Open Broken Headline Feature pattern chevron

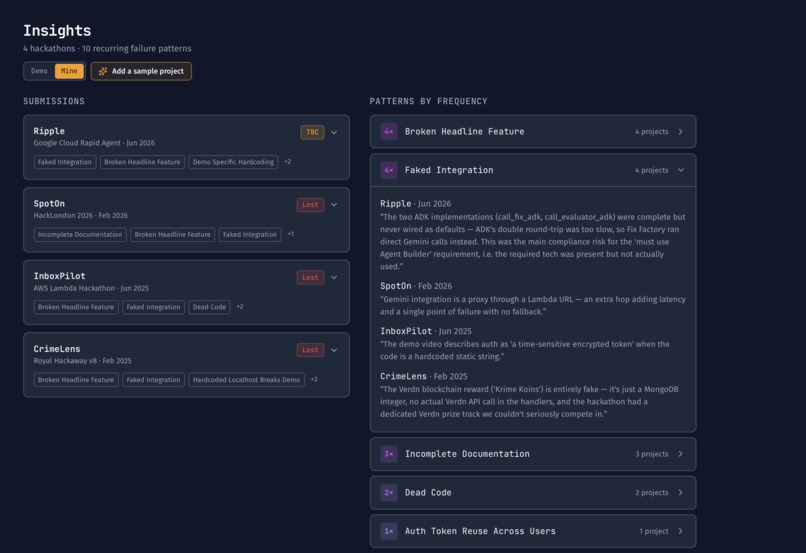(681, 132)
